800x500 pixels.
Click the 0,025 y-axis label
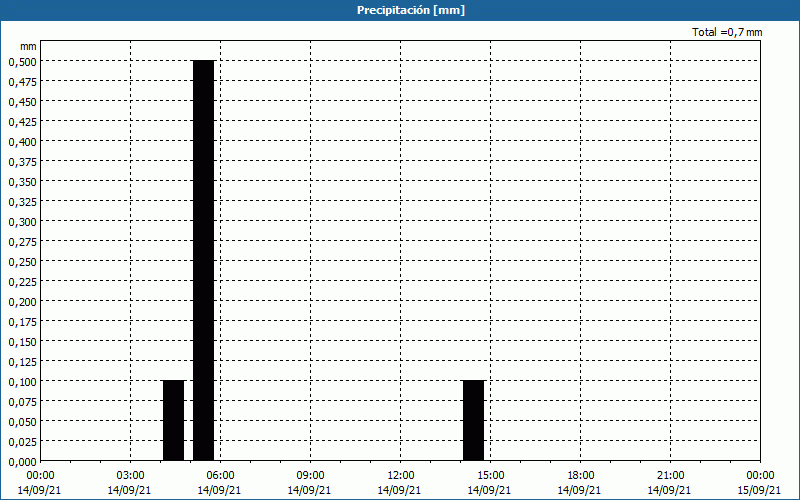tap(22, 442)
